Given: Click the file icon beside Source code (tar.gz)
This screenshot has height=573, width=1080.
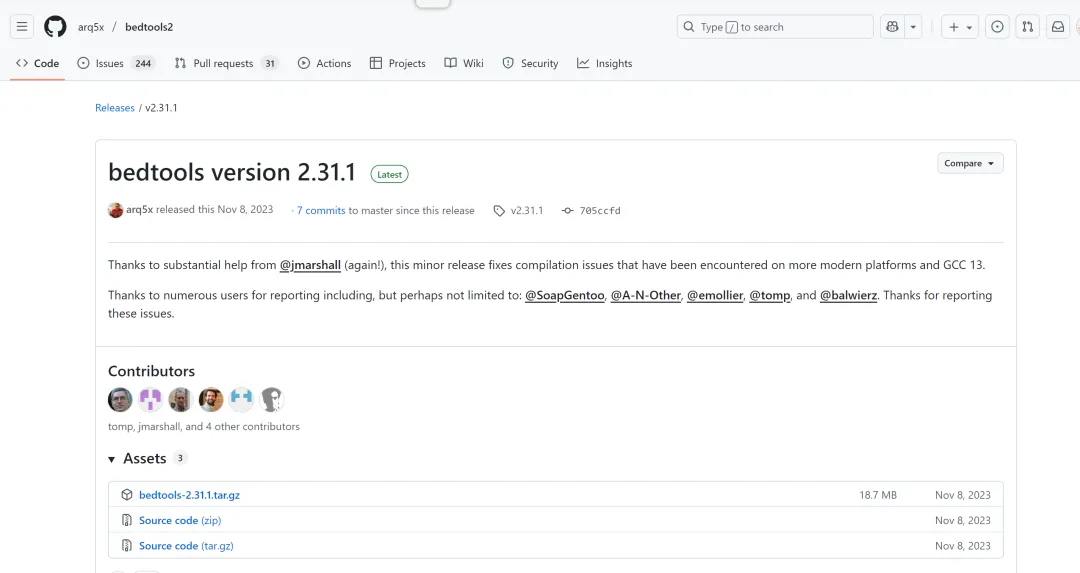Looking at the screenshot, I should coord(127,546).
